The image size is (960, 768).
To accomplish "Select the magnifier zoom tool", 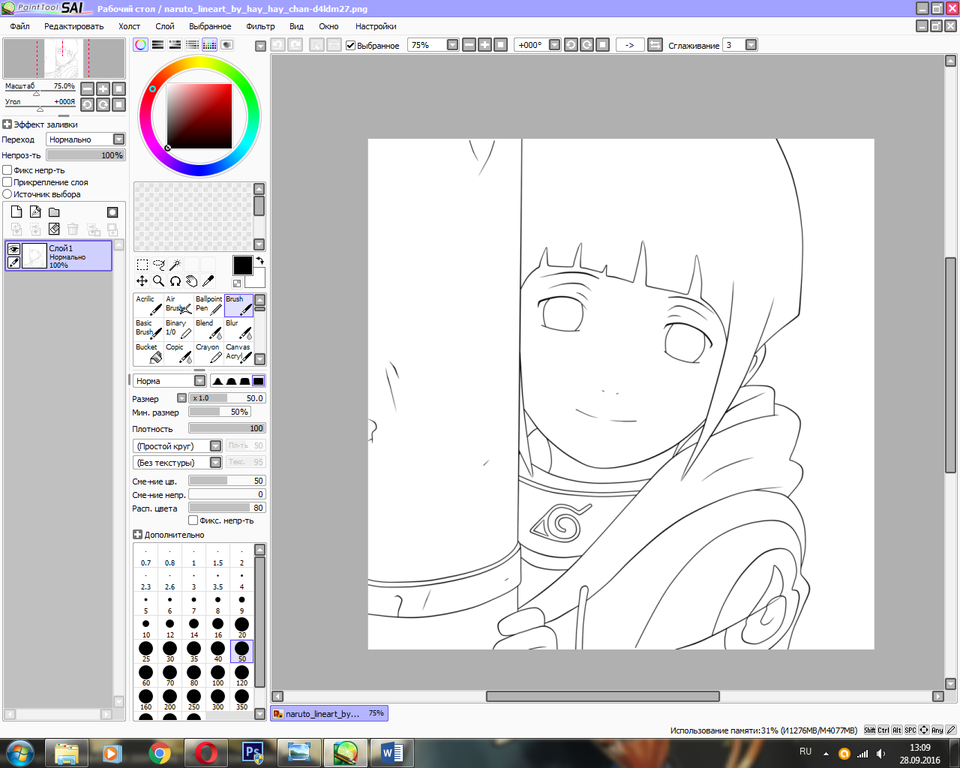I will 159,281.
